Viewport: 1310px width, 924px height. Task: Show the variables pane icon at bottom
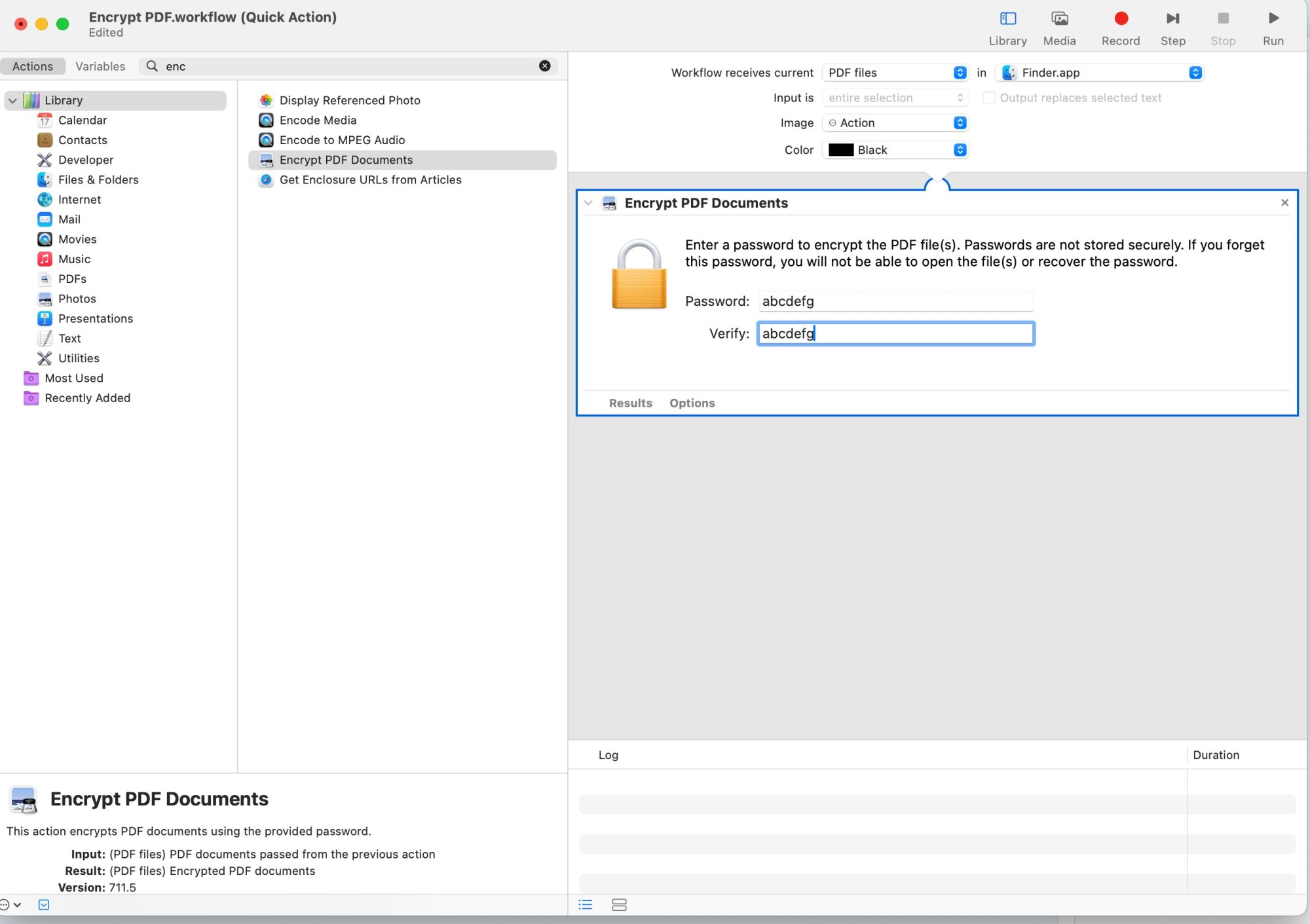point(619,904)
